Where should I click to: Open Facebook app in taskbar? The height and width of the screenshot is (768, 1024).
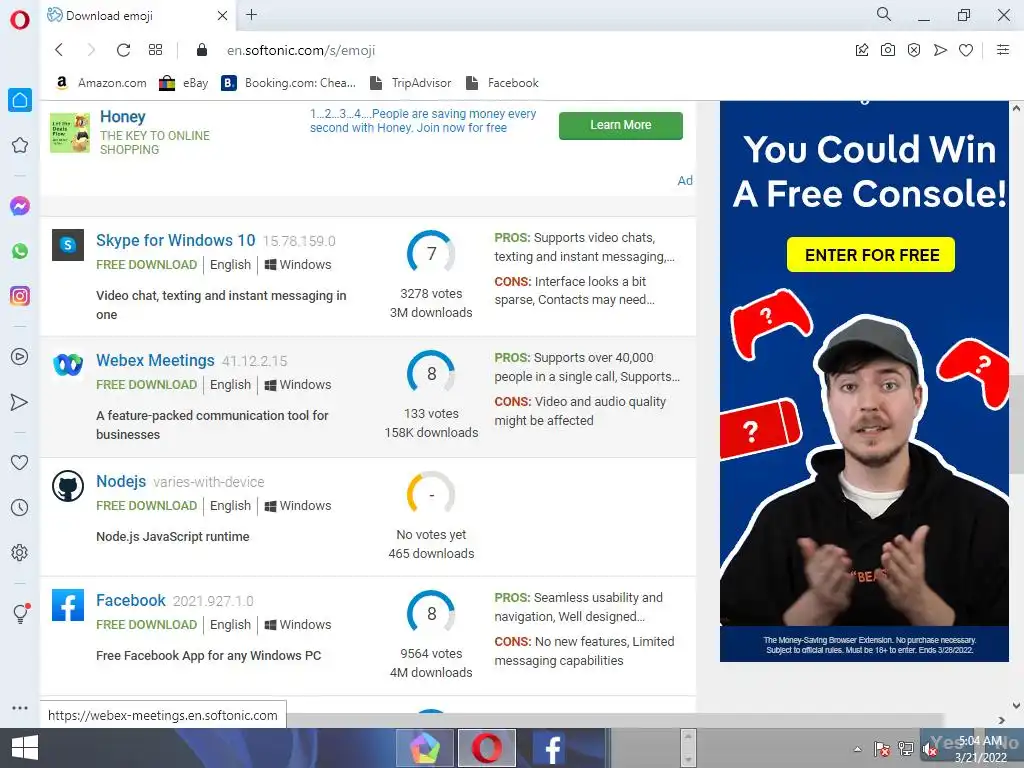551,748
